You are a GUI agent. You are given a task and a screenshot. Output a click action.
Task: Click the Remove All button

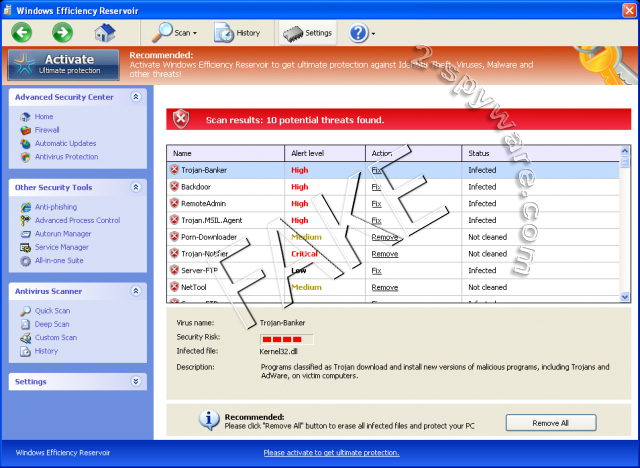[551, 423]
